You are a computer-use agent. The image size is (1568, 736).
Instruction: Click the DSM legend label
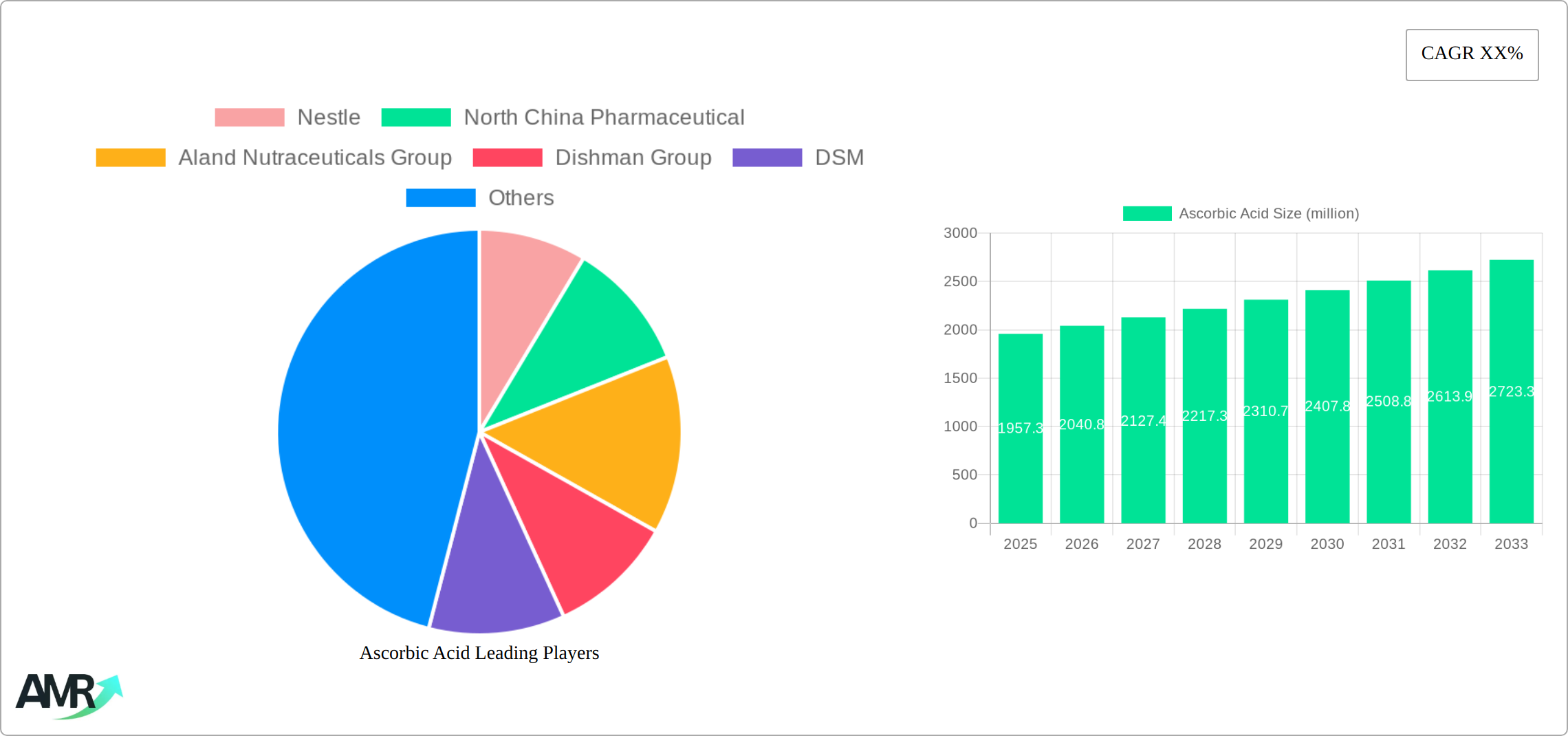point(839,158)
